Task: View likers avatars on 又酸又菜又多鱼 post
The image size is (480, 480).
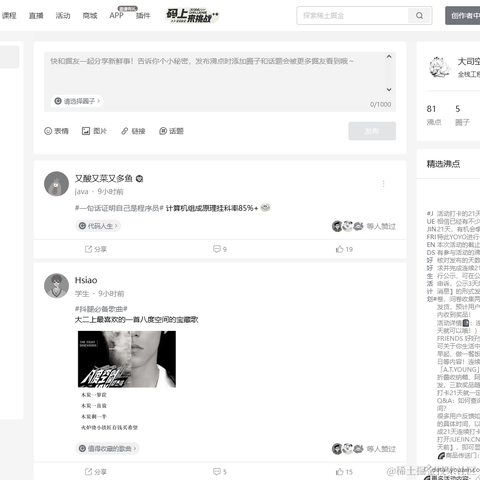Action: (348, 226)
